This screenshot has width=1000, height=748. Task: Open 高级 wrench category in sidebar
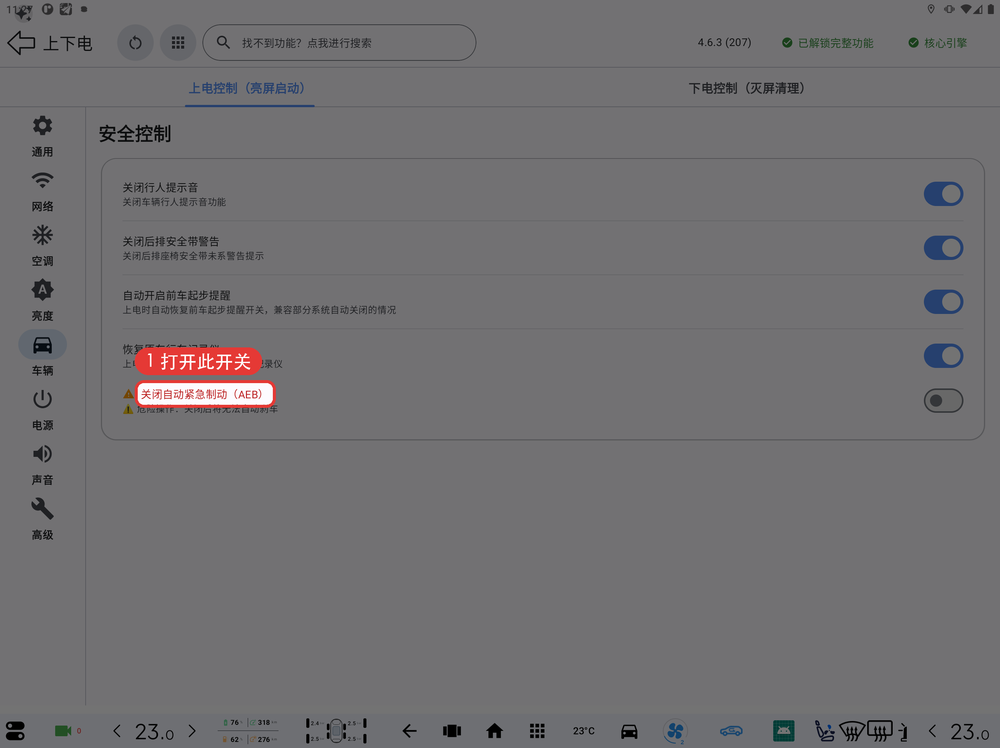(x=43, y=519)
